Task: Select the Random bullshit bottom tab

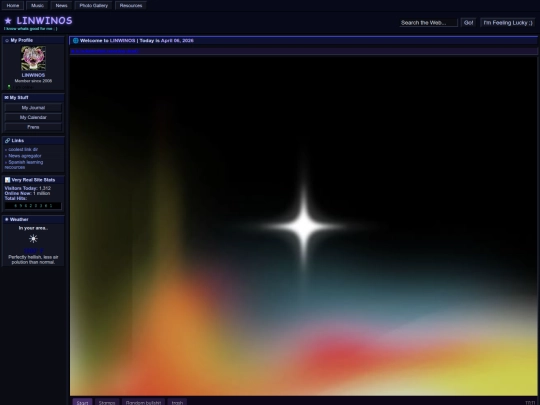Action: point(143,402)
